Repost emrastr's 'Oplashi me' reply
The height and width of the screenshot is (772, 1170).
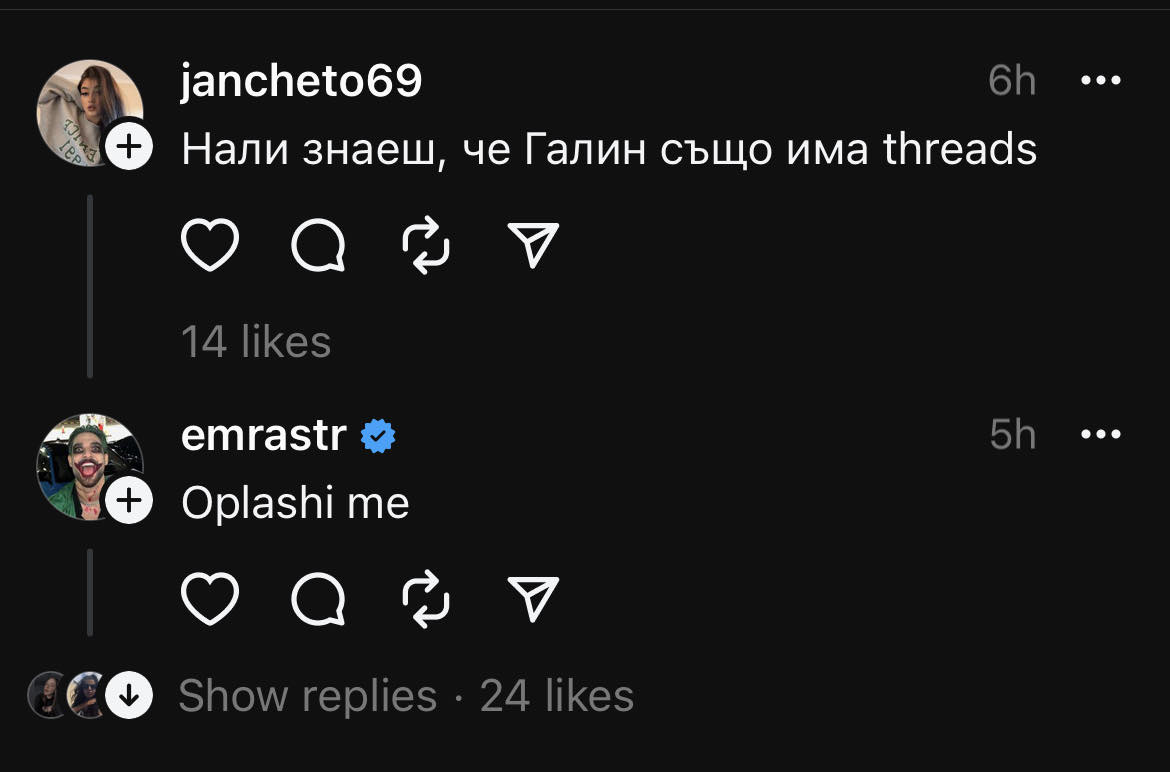pyautogui.click(x=426, y=598)
